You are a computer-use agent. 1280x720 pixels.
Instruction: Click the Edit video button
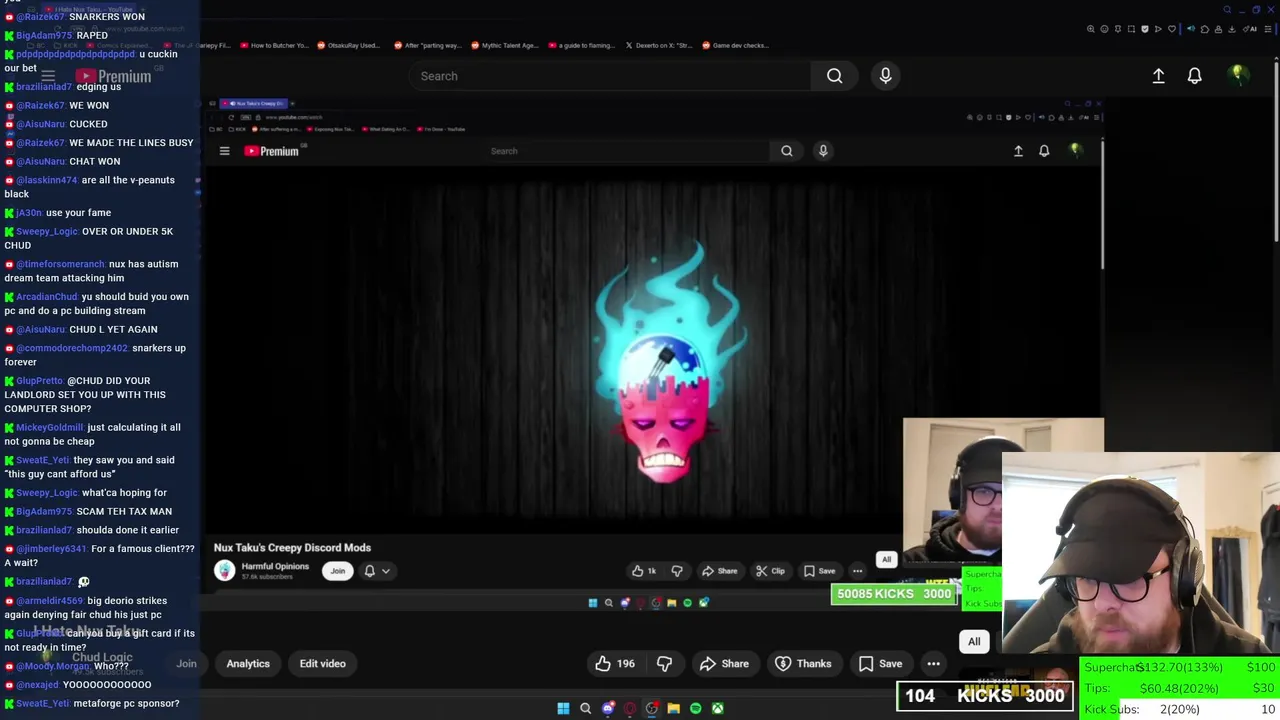(322, 664)
